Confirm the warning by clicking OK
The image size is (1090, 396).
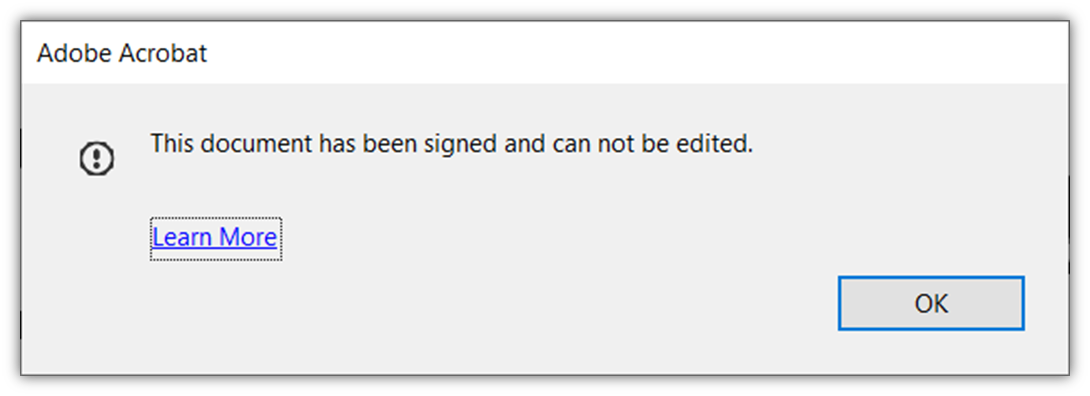(x=931, y=304)
